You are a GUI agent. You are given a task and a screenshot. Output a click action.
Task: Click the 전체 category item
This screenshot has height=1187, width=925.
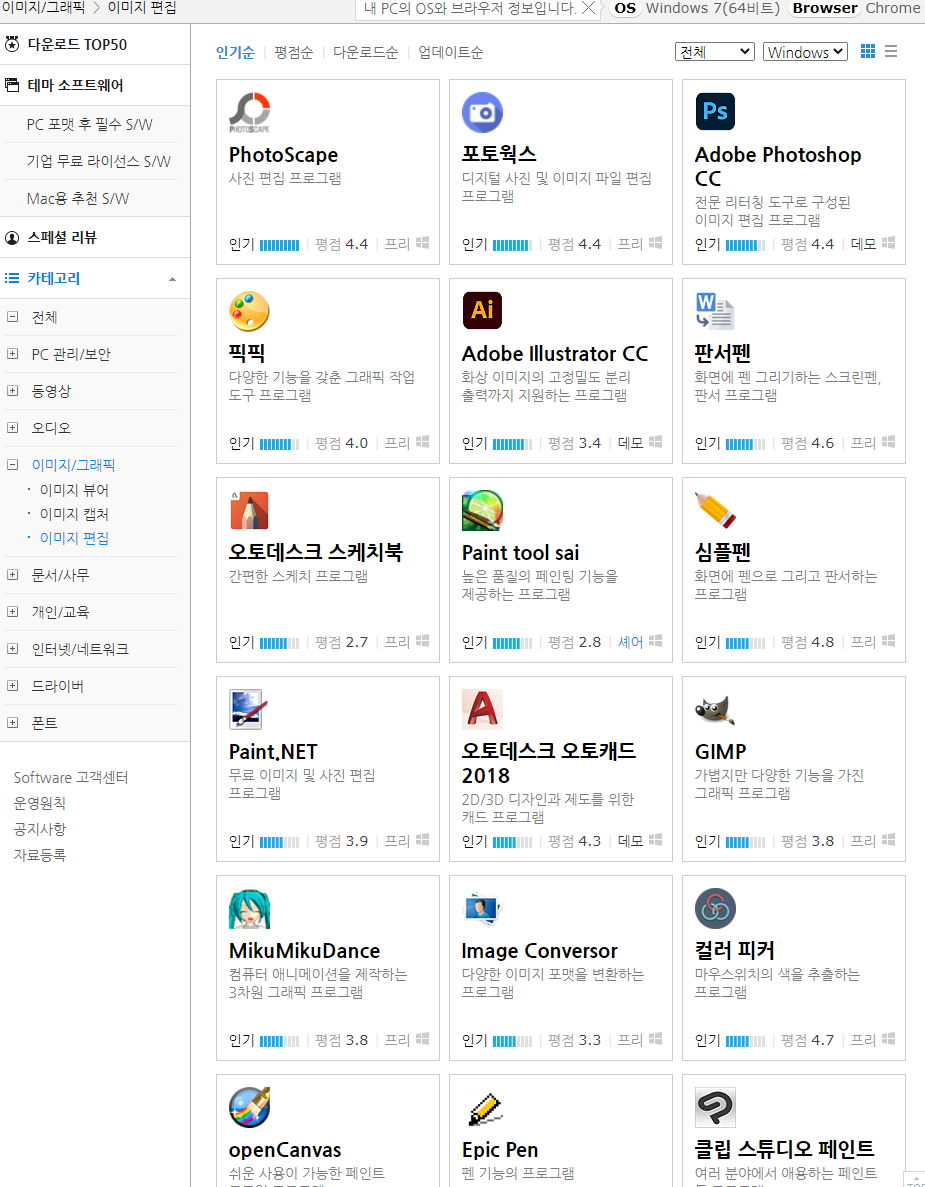(x=44, y=317)
